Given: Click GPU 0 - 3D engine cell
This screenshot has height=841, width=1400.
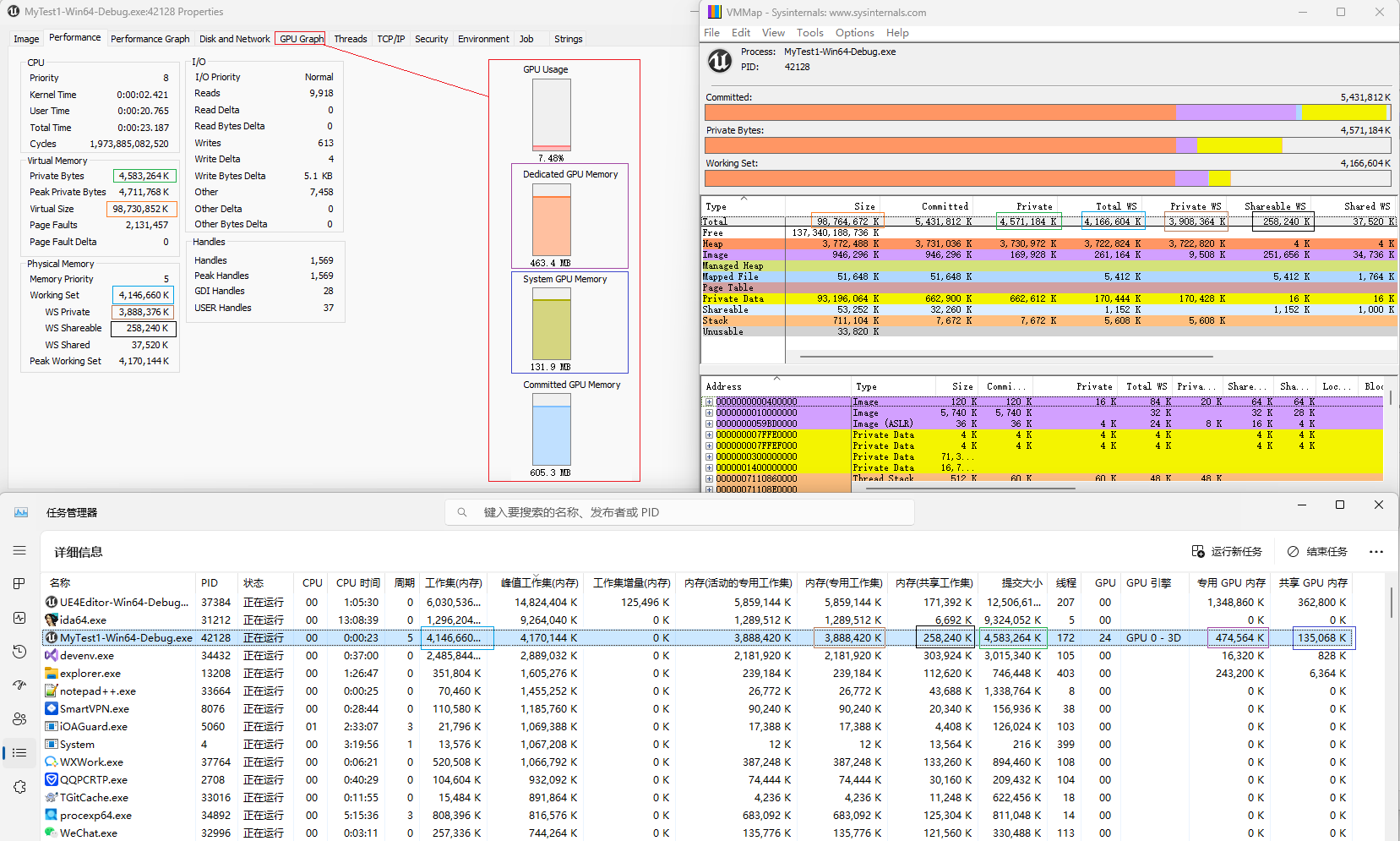Looking at the screenshot, I should point(1153,638).
